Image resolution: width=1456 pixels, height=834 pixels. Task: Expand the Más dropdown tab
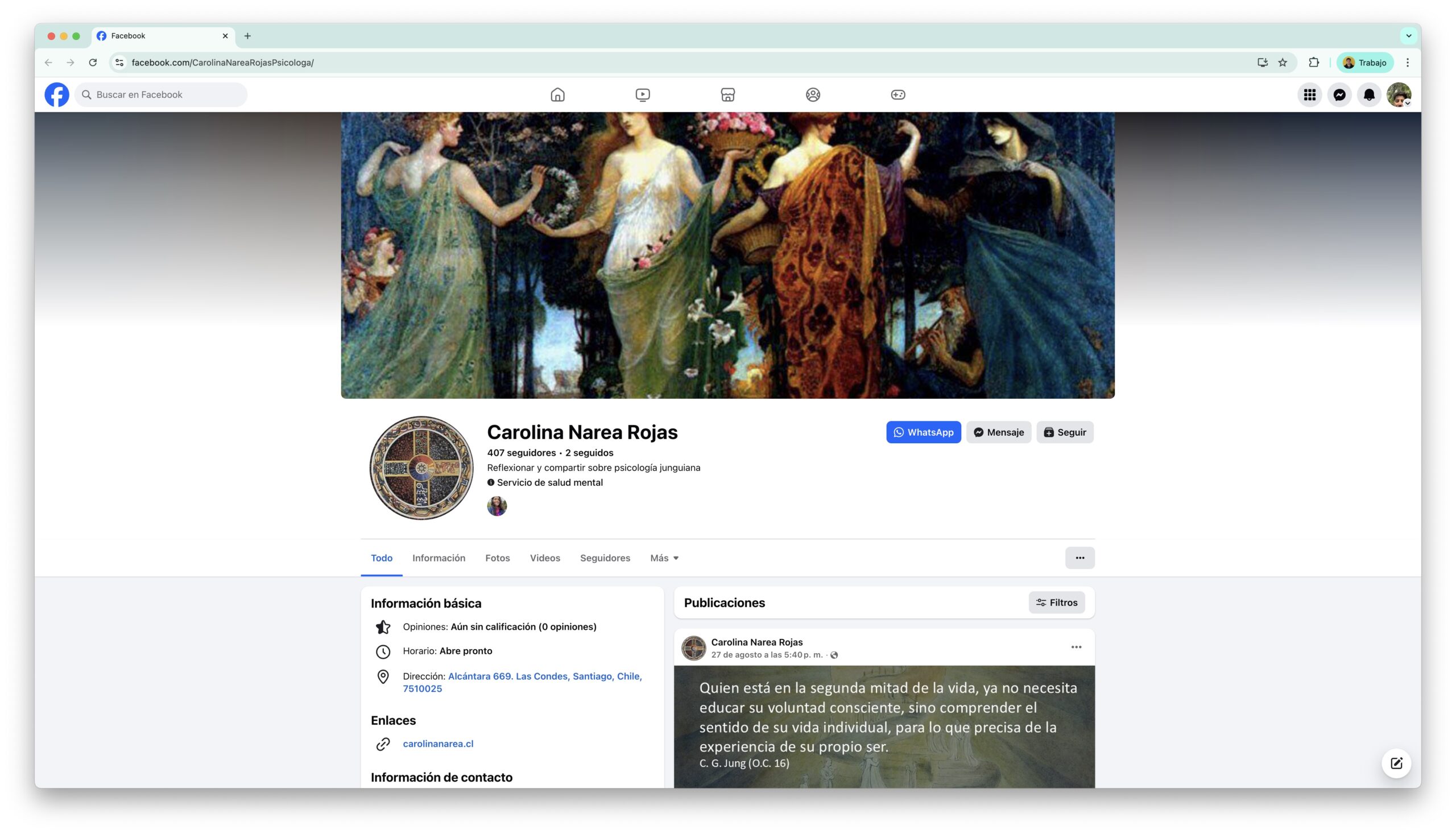pos(664,558)
